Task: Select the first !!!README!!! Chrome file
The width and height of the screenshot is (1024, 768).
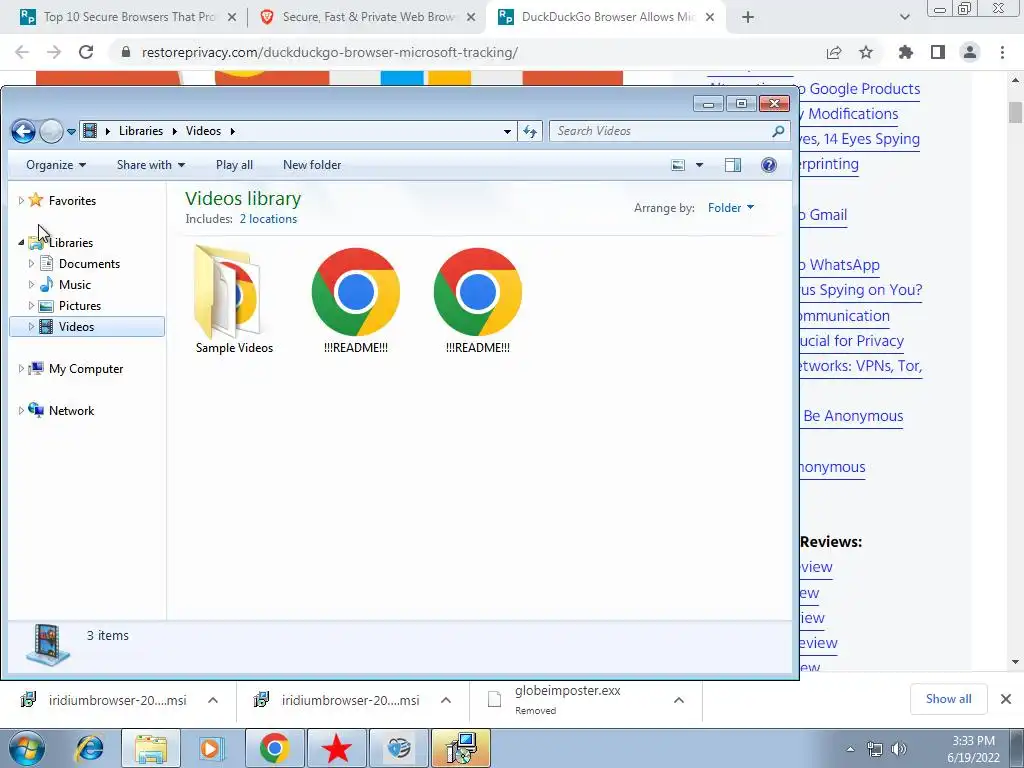Action: point(356,300)
